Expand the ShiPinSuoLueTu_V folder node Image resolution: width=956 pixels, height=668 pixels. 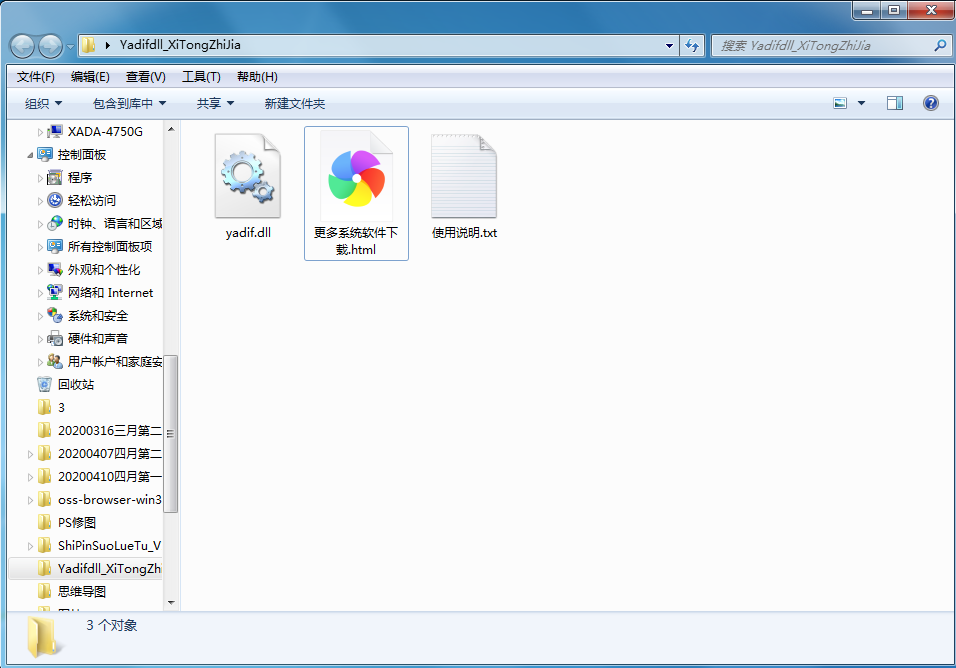point(30,546)
